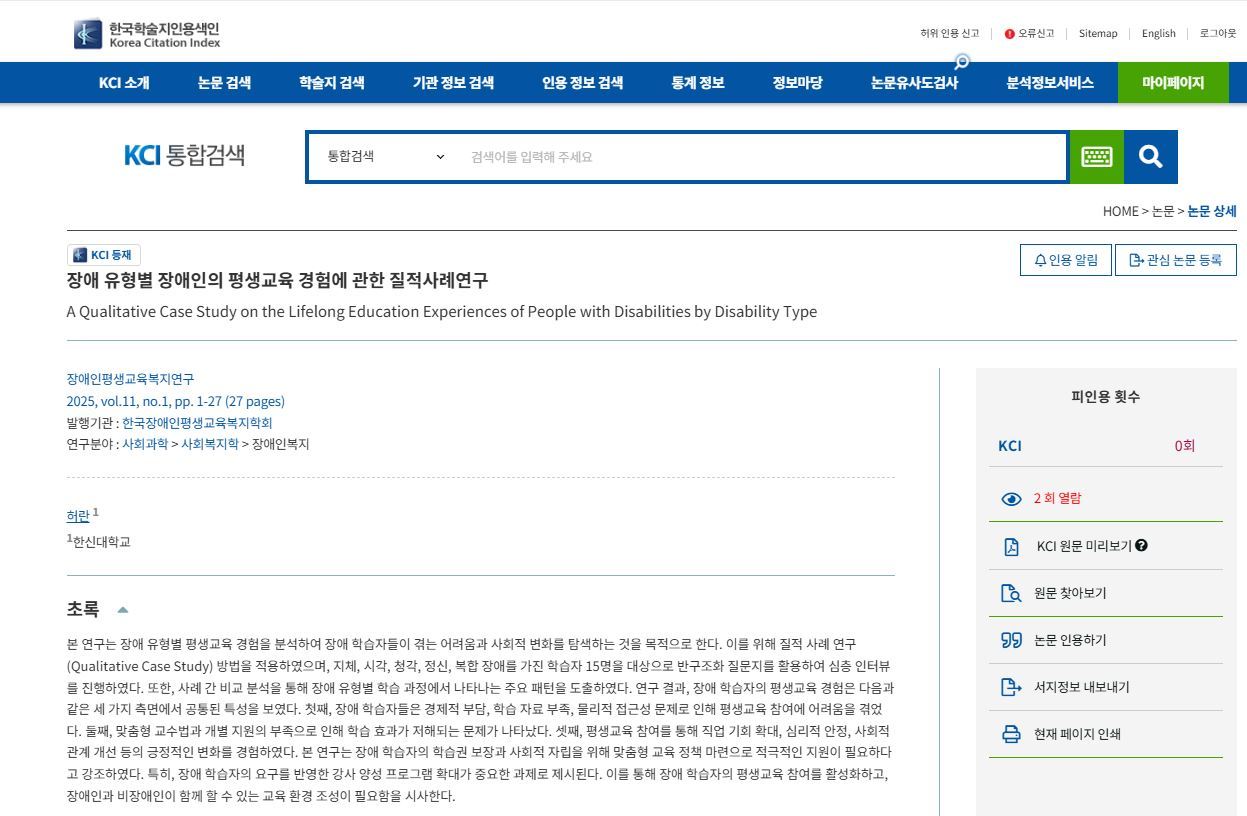Click 논문 인용하기 text
The height and width of the screenshot is (816, 1247).
coord(1070,640)
